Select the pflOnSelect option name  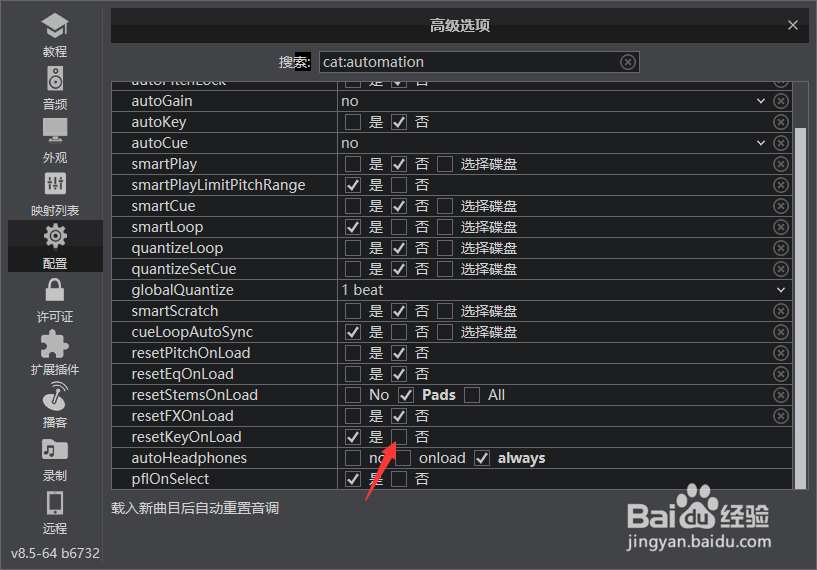pyautogui.click(x=170, y=479)
